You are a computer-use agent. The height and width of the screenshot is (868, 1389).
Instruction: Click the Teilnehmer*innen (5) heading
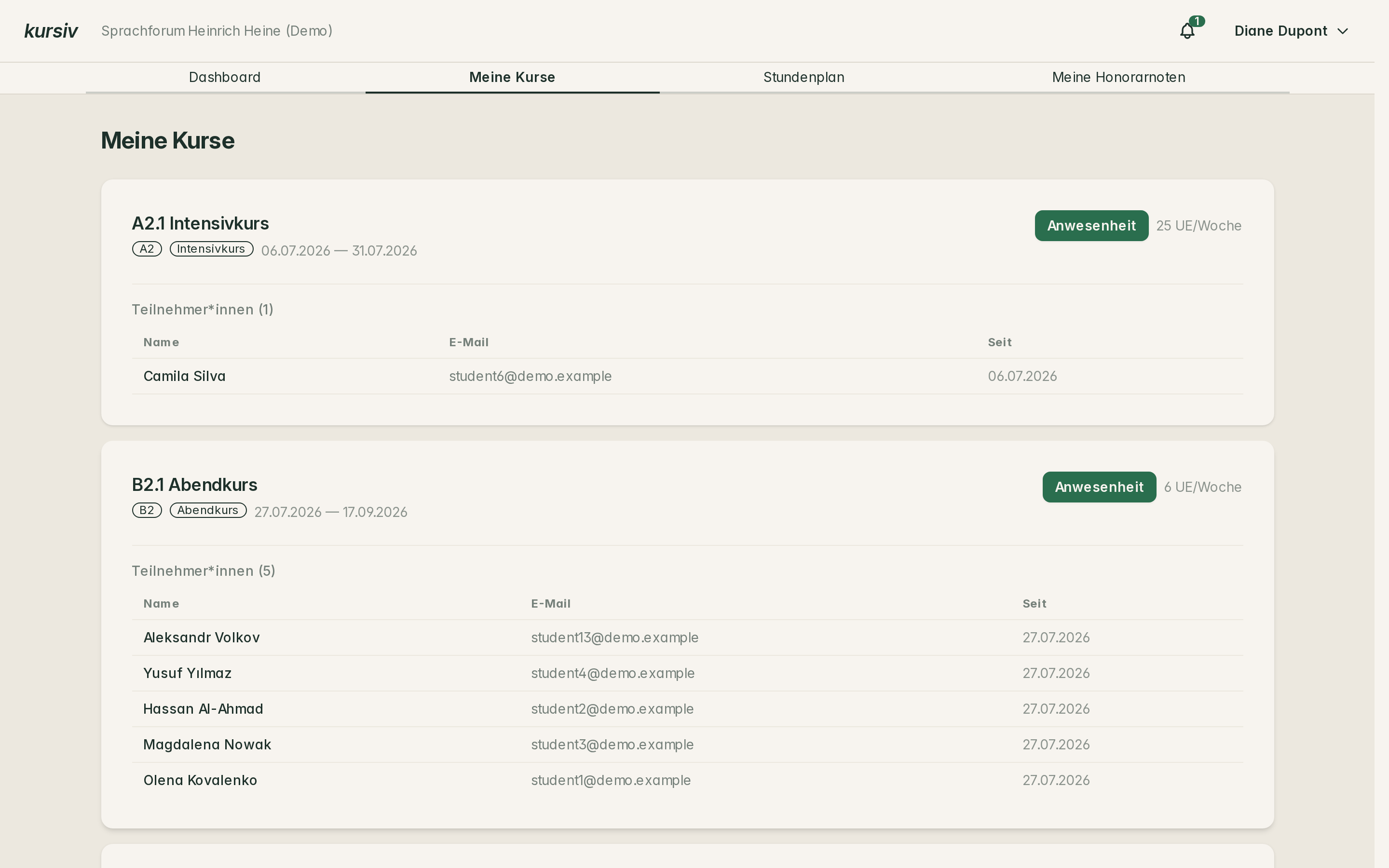click(x=204, y=571)
